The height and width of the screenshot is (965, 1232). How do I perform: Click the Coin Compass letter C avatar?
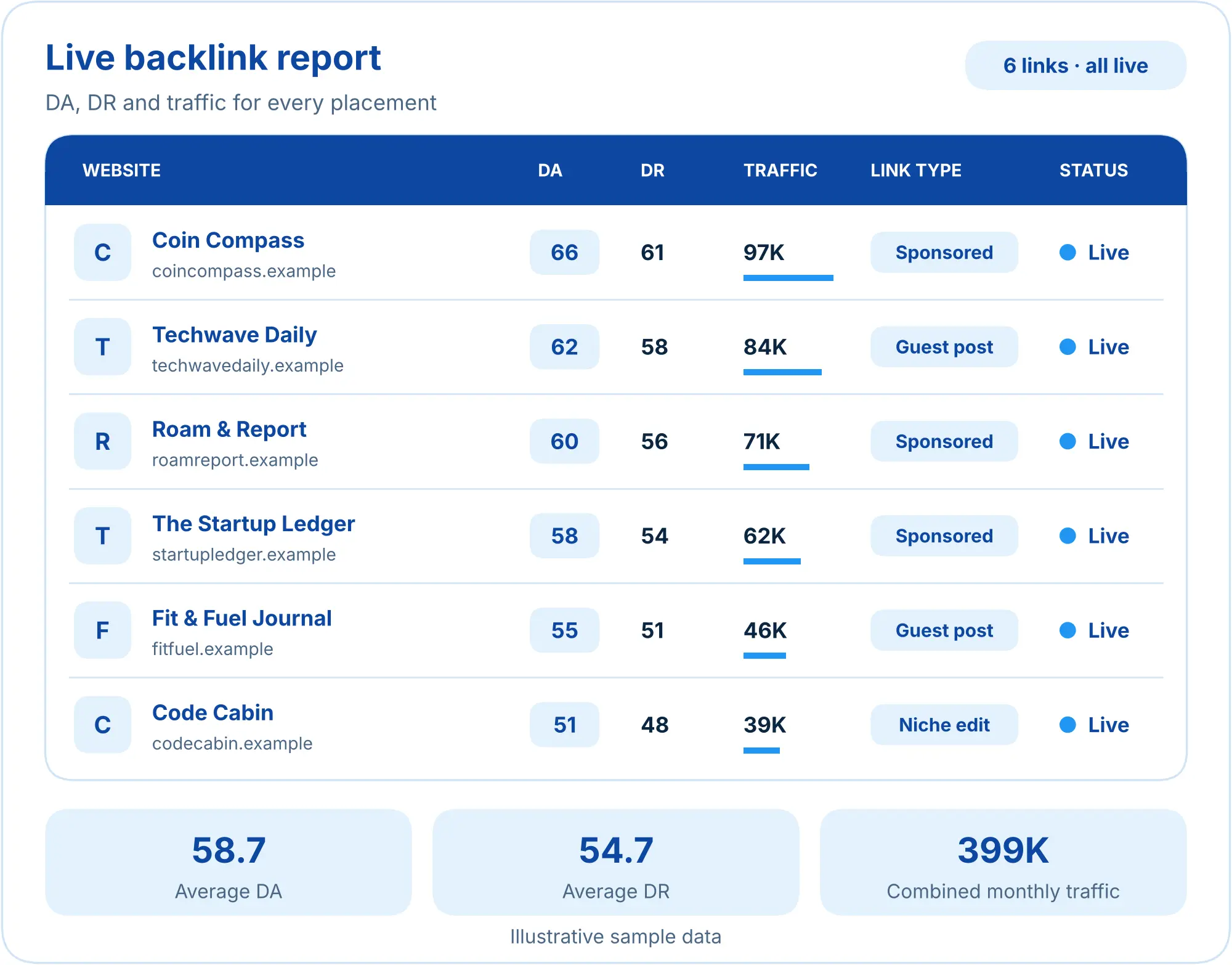pyautogui.click(x=102, y=253)
